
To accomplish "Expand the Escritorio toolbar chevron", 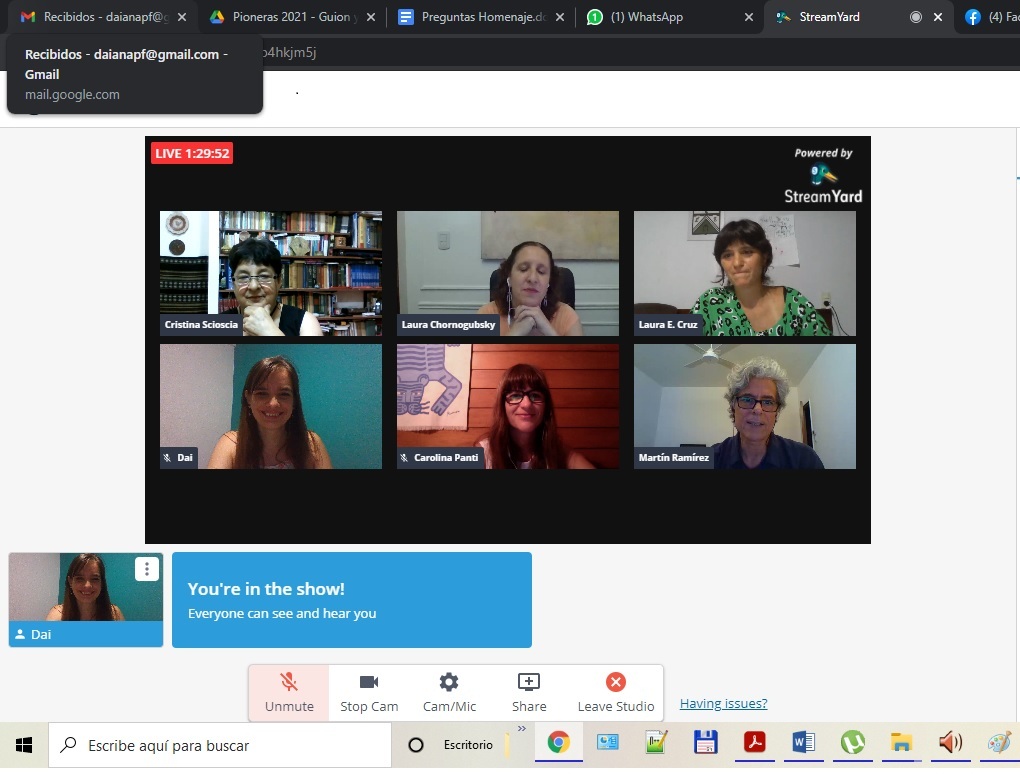I will pos(521,729).
